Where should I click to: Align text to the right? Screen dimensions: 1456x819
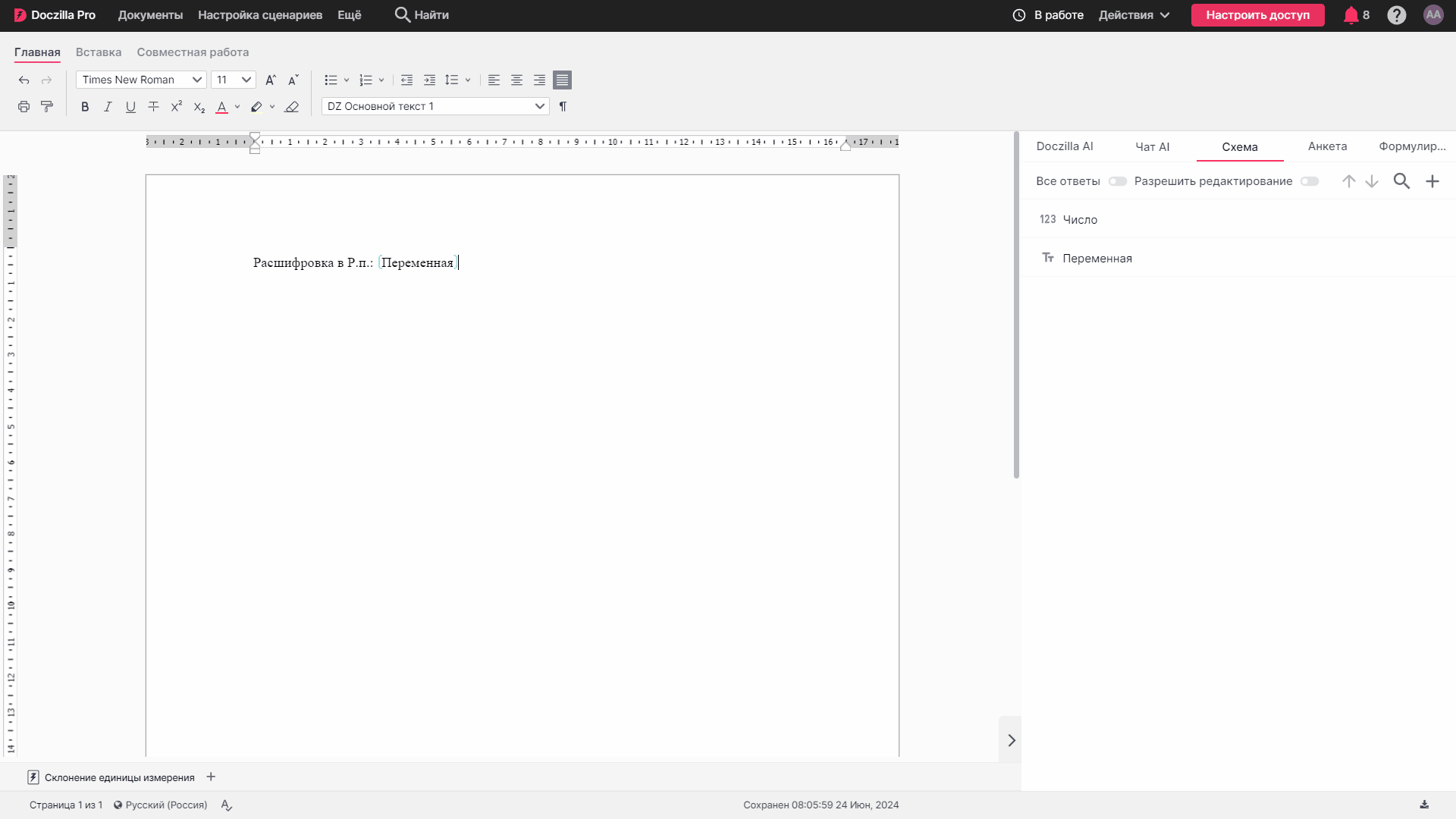point(539,80)
